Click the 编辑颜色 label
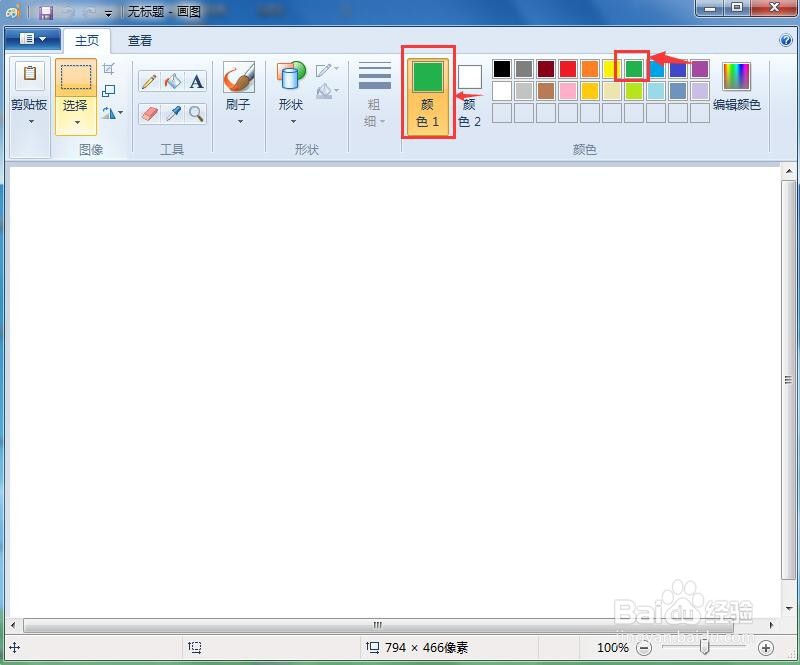 pyautogui.click(x=736, y=105)
